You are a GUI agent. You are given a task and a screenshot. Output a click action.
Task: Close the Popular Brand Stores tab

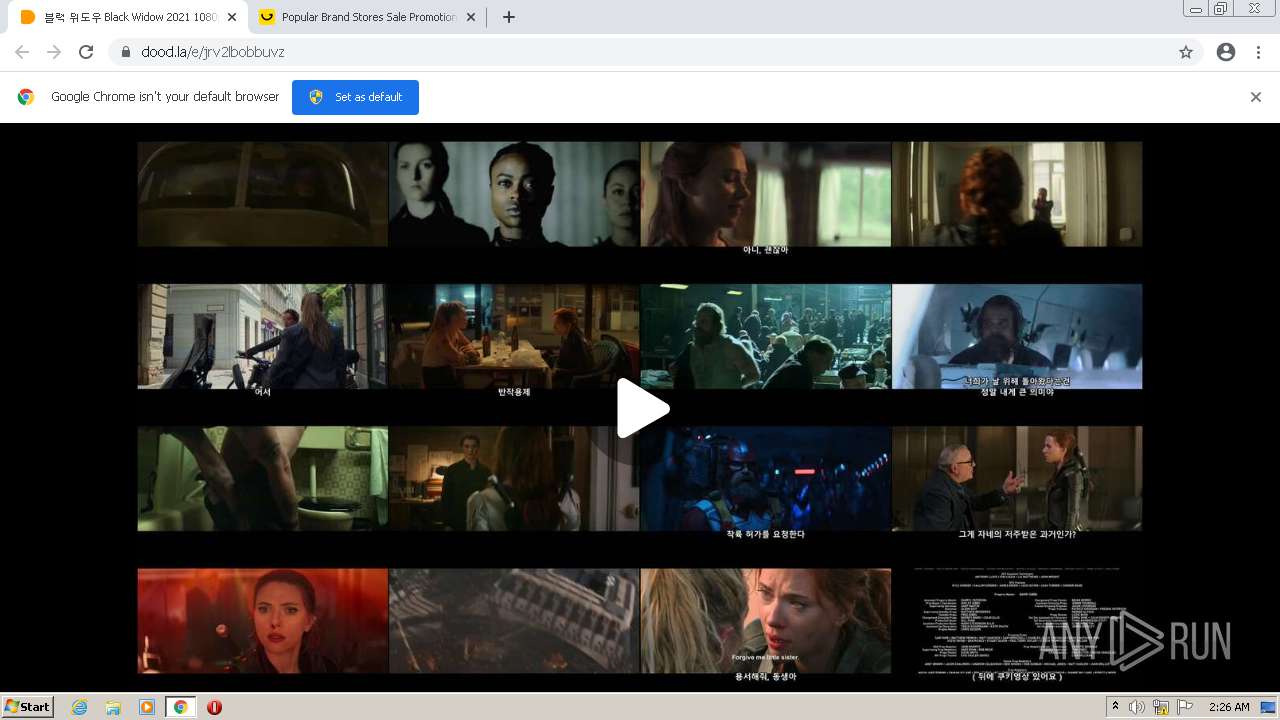[471, 17]
